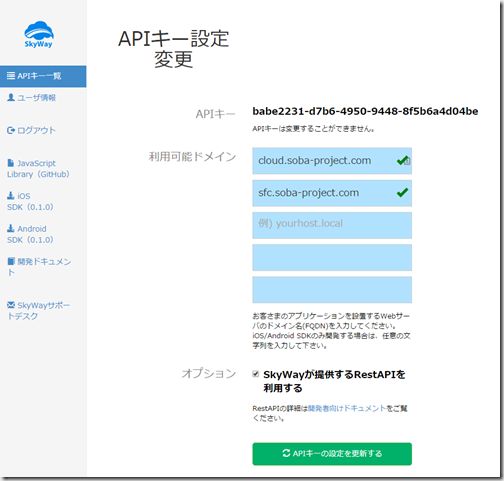Click the download icon beside Android SDK

pos(11,228)
